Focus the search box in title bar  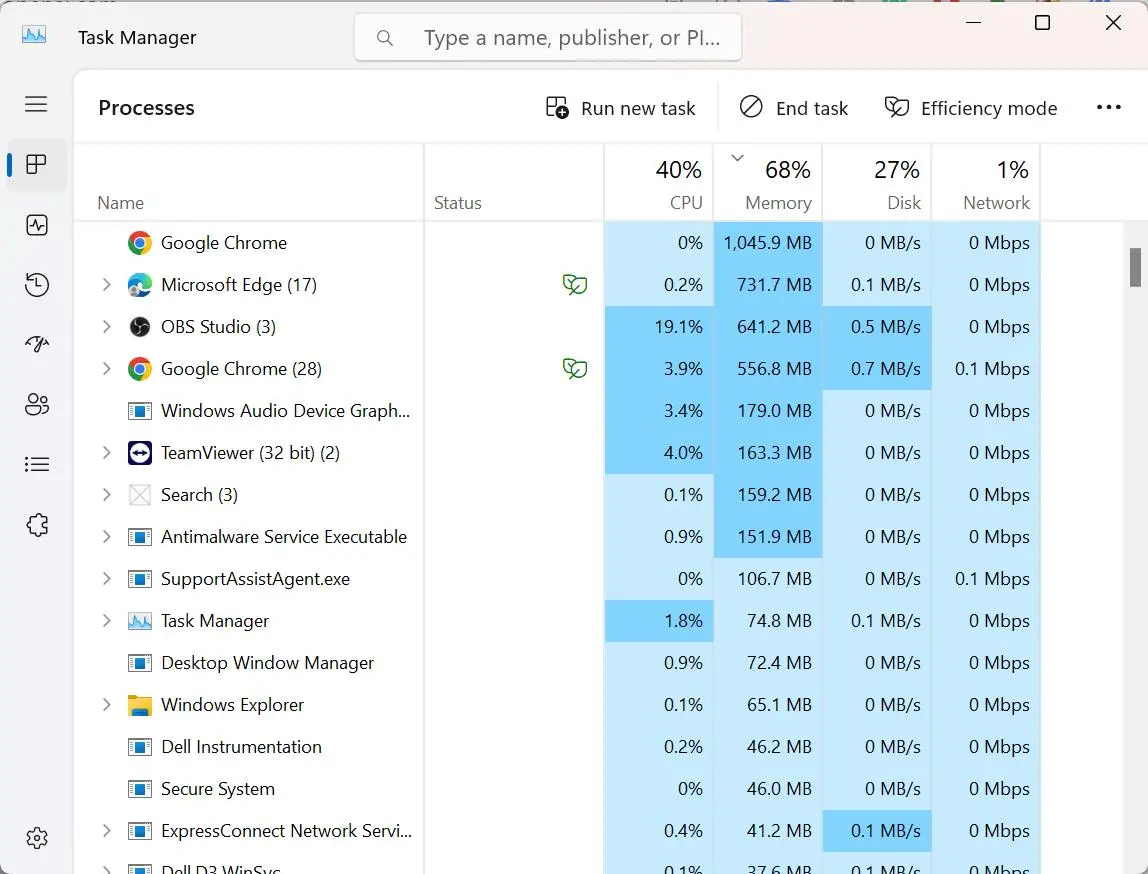click(548, 37)
